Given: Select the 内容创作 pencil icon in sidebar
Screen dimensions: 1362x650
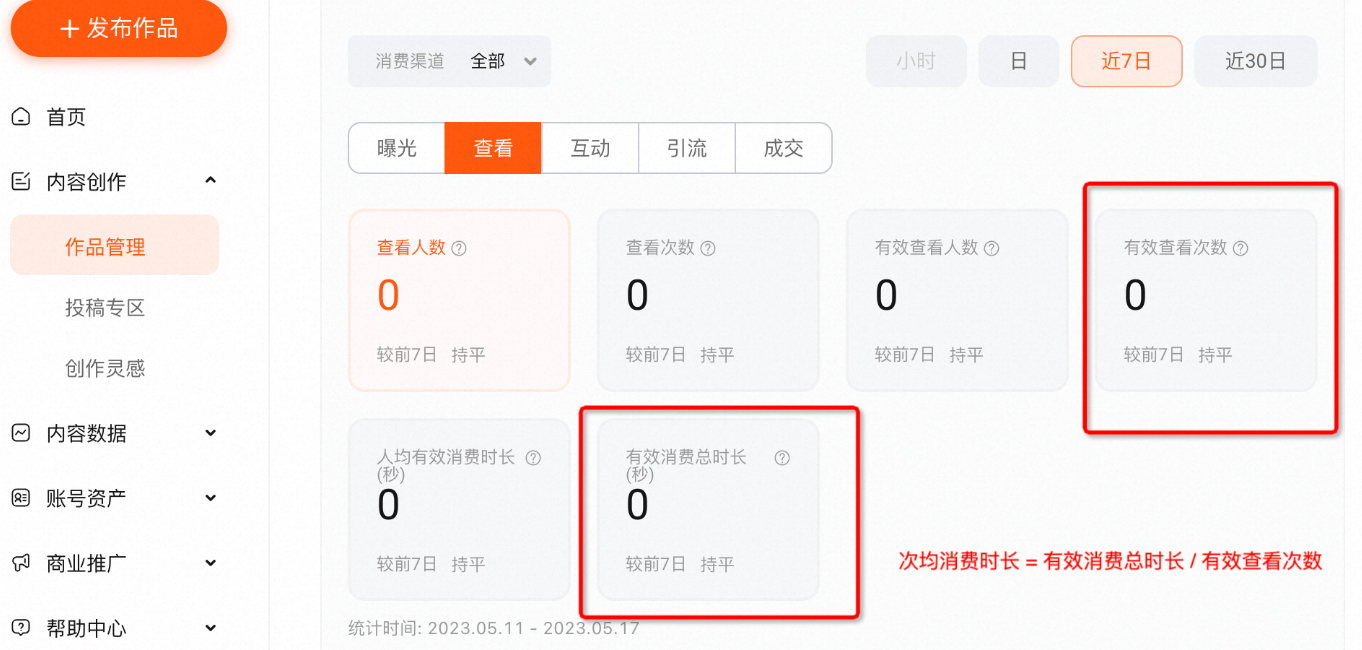Looking at the screenshot, I should (x=22, y=180).
